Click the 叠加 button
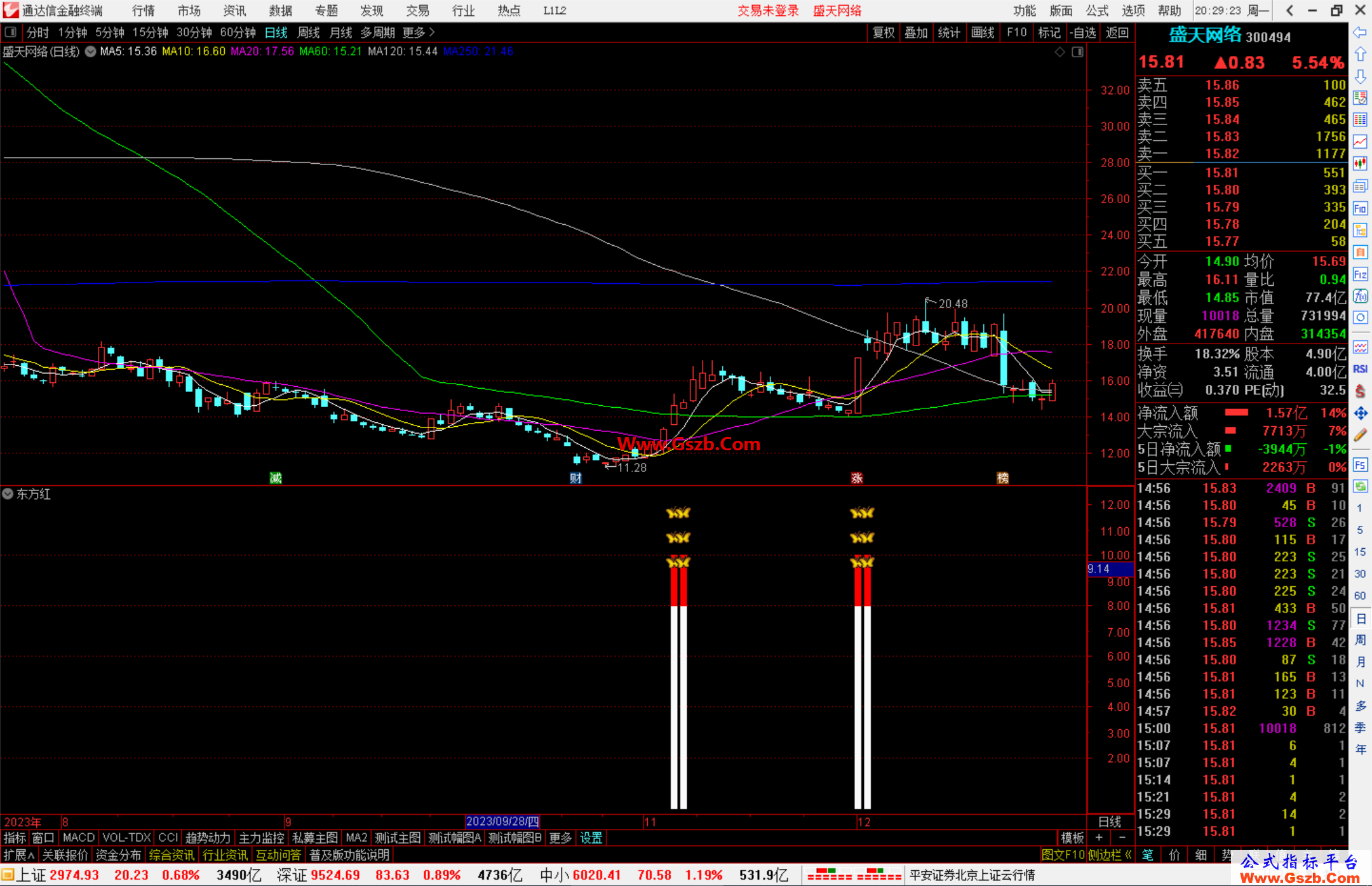 coord(916,32)
